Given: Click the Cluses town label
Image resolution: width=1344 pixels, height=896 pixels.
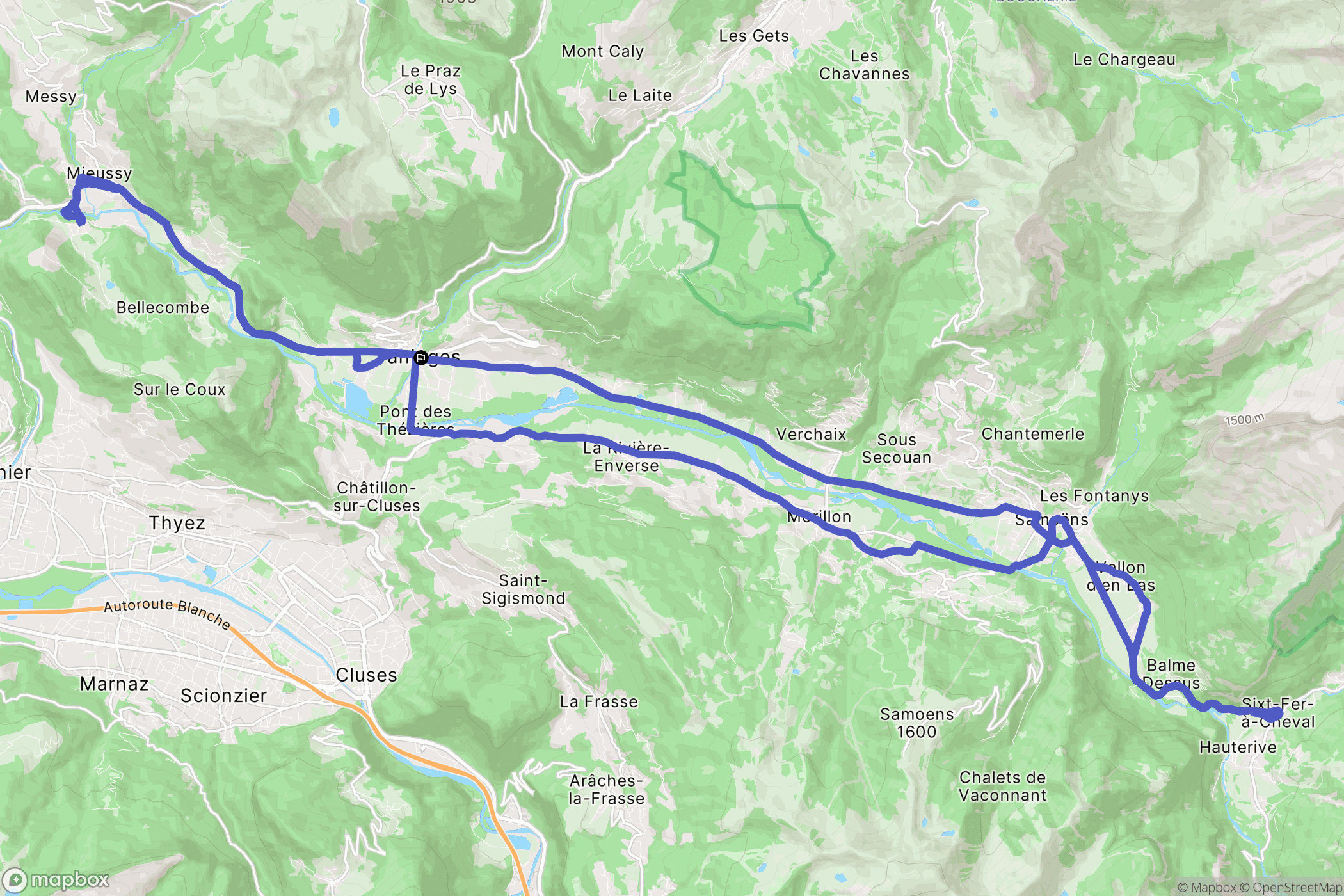Looking at the screenshot, I should 366,675.
